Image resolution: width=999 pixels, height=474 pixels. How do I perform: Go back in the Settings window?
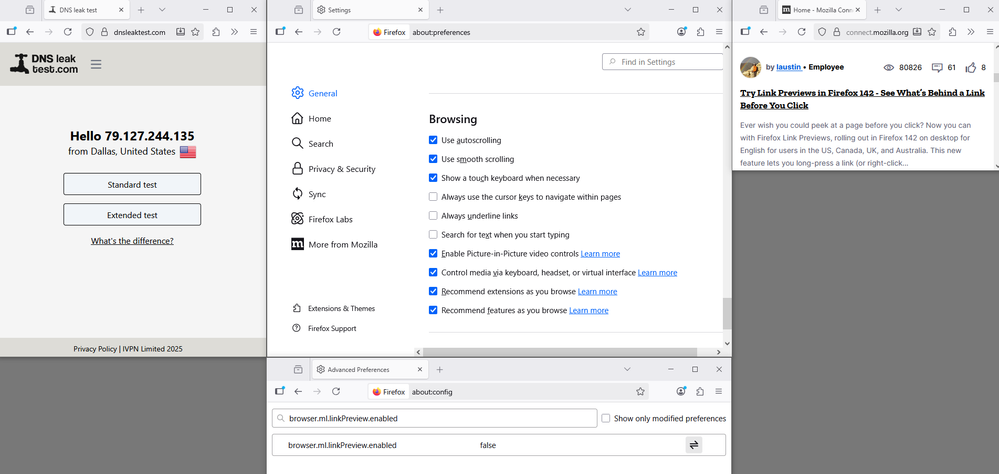[298, 32]
